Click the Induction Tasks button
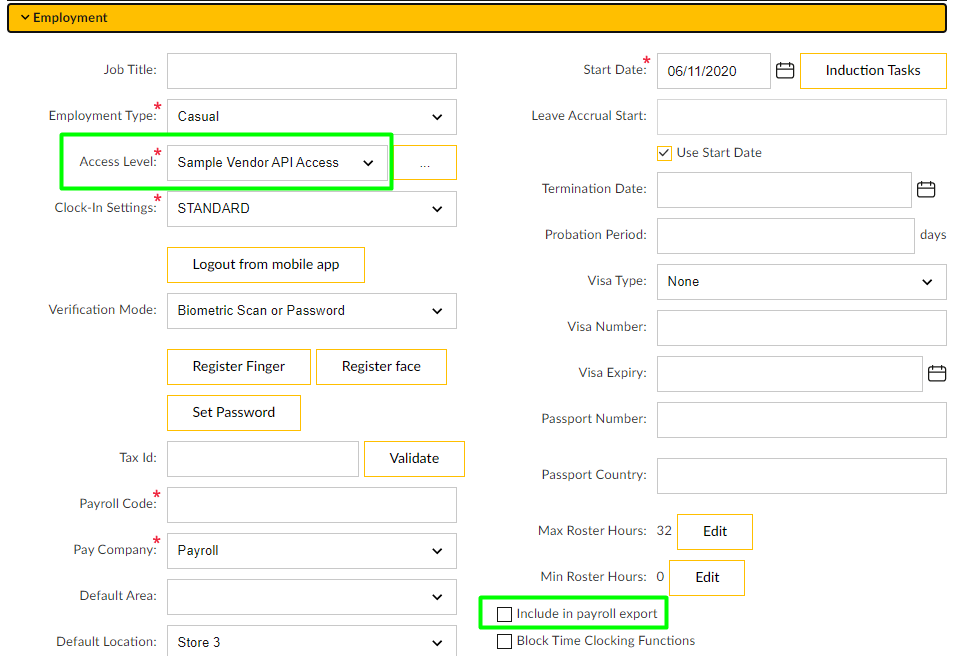The height and width of the screenshot is (656, 955). click(x=873, y=71)
